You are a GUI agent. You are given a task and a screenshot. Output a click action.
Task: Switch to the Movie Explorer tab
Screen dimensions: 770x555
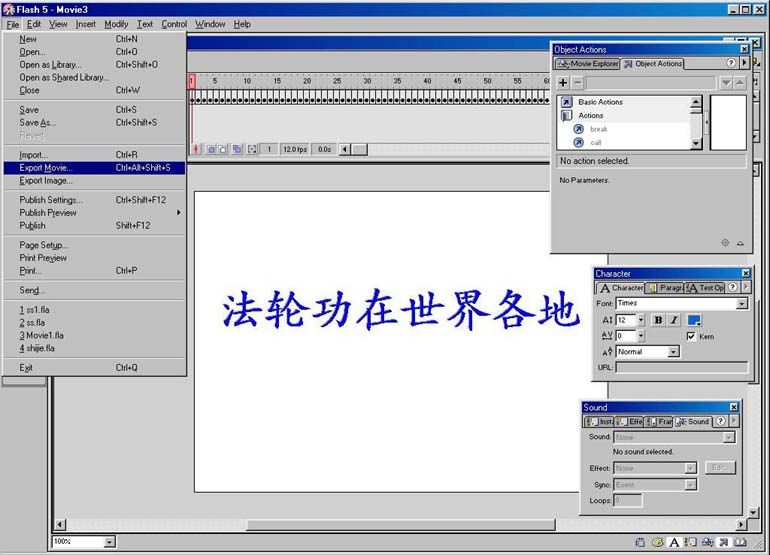pos(587,64)
